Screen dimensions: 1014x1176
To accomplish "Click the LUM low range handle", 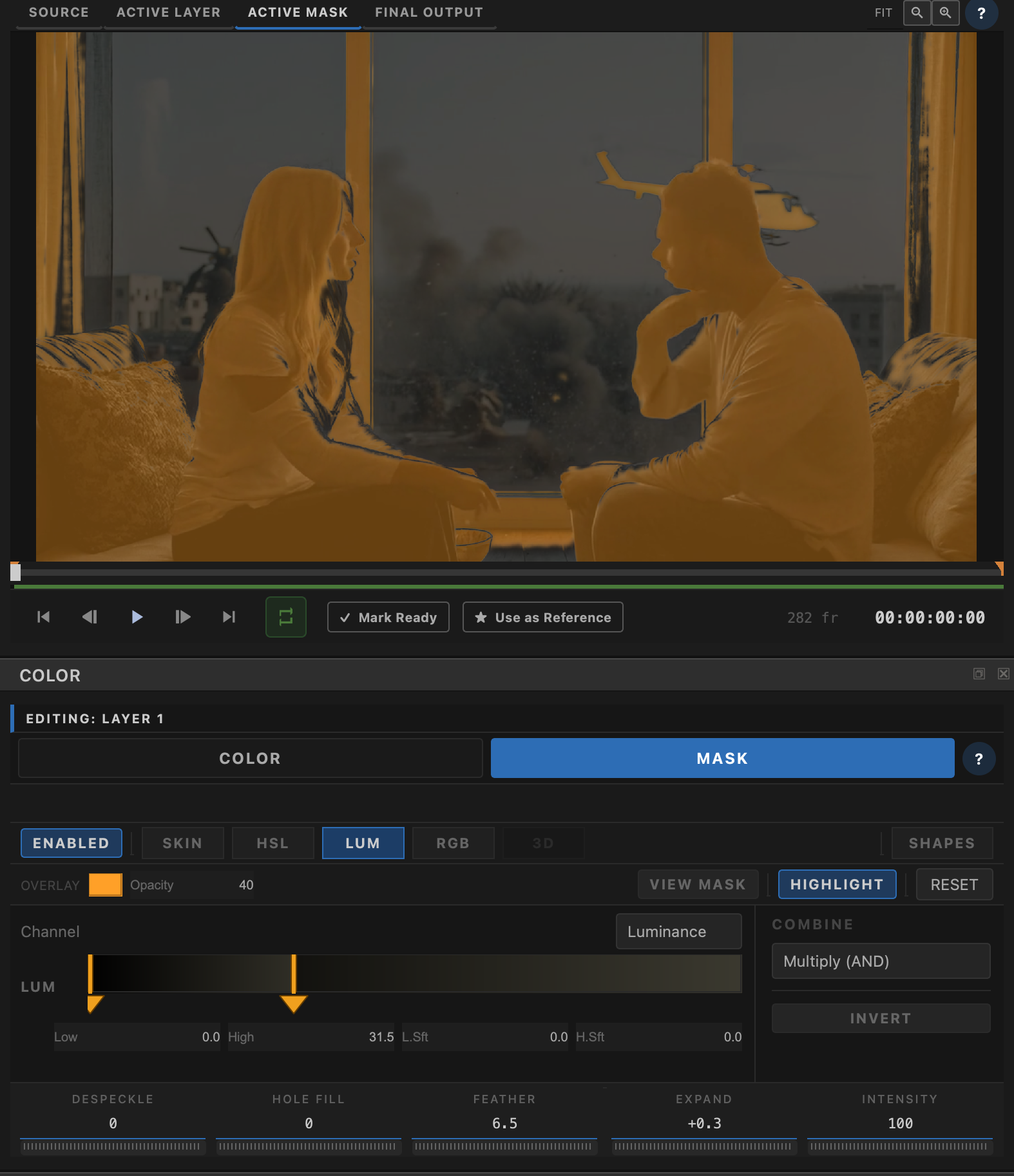I will pos(95,1003).
